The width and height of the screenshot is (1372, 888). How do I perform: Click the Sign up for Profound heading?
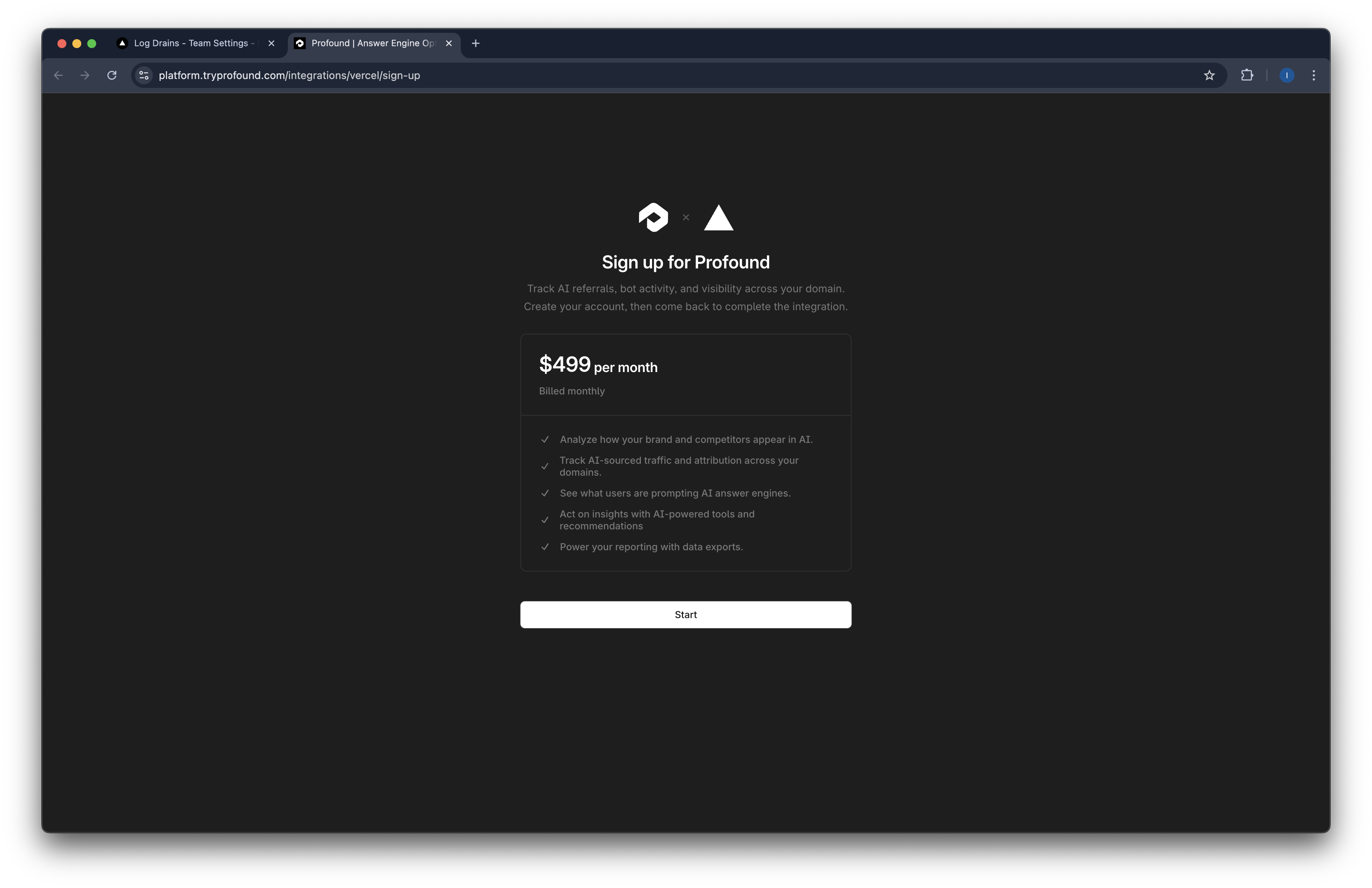tap(685, 263)
